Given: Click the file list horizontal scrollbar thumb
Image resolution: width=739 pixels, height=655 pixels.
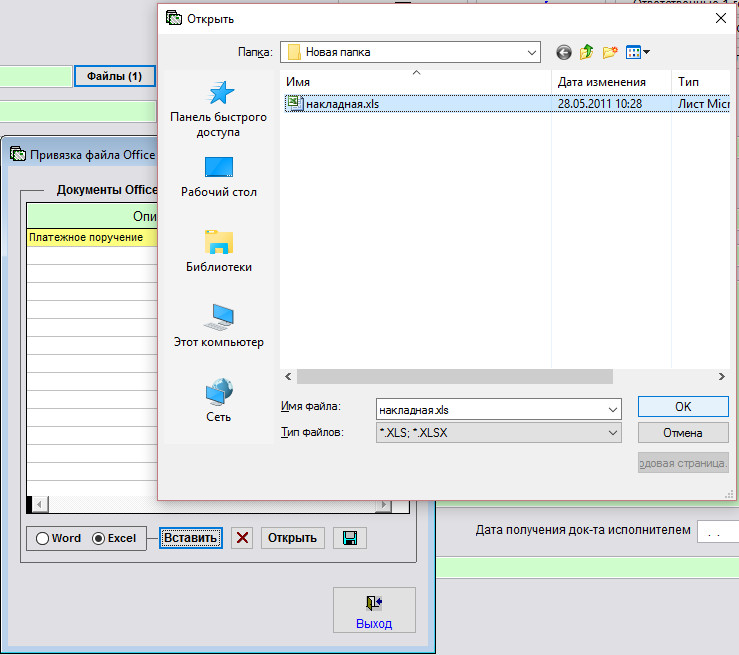Looking at the screenshot, I should click(455, 377).
